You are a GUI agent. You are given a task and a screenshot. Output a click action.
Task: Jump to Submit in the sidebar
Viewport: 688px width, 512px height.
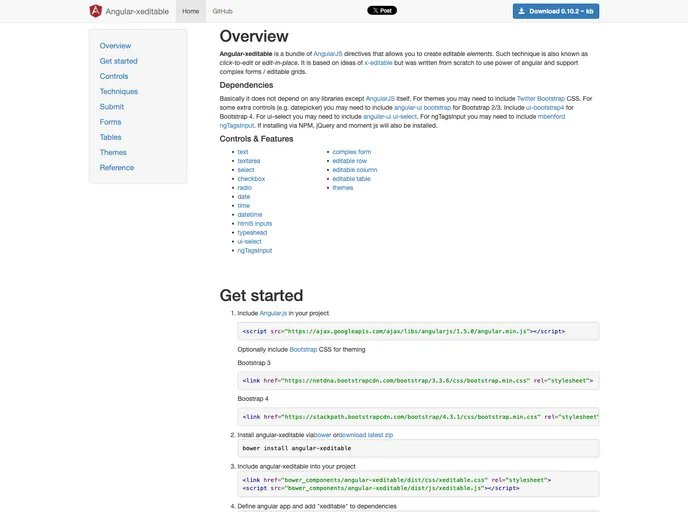click(x=111, y=107)
